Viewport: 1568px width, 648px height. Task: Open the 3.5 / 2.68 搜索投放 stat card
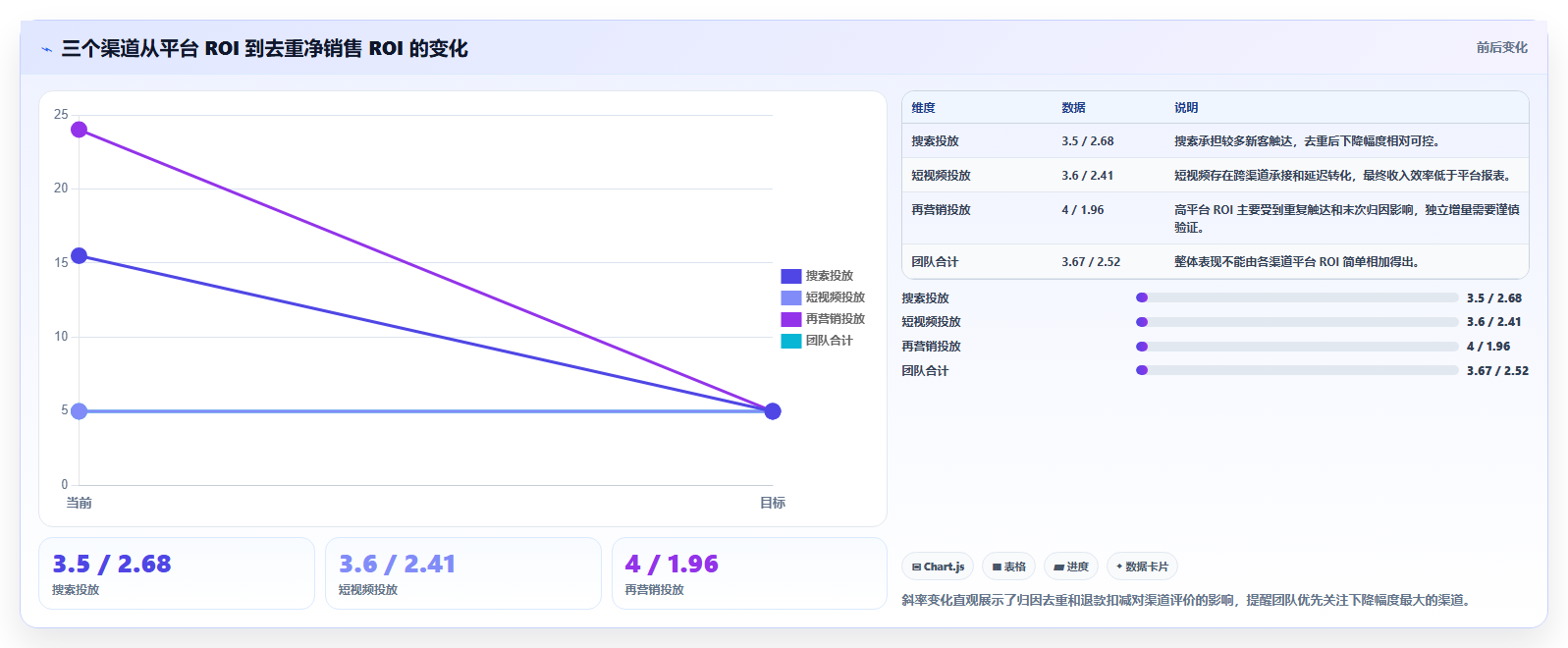[x=177, y=573]
